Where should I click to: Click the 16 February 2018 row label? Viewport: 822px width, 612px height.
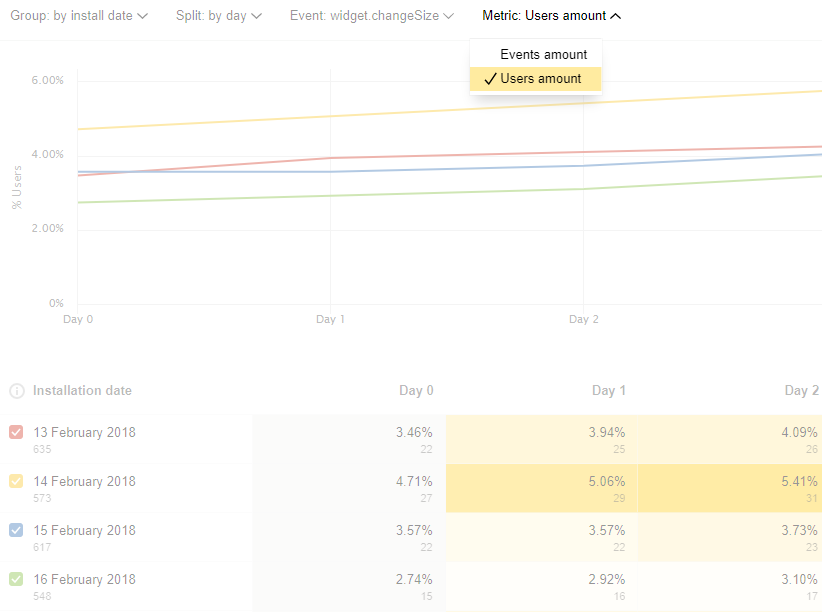click(x=84, y=580)
